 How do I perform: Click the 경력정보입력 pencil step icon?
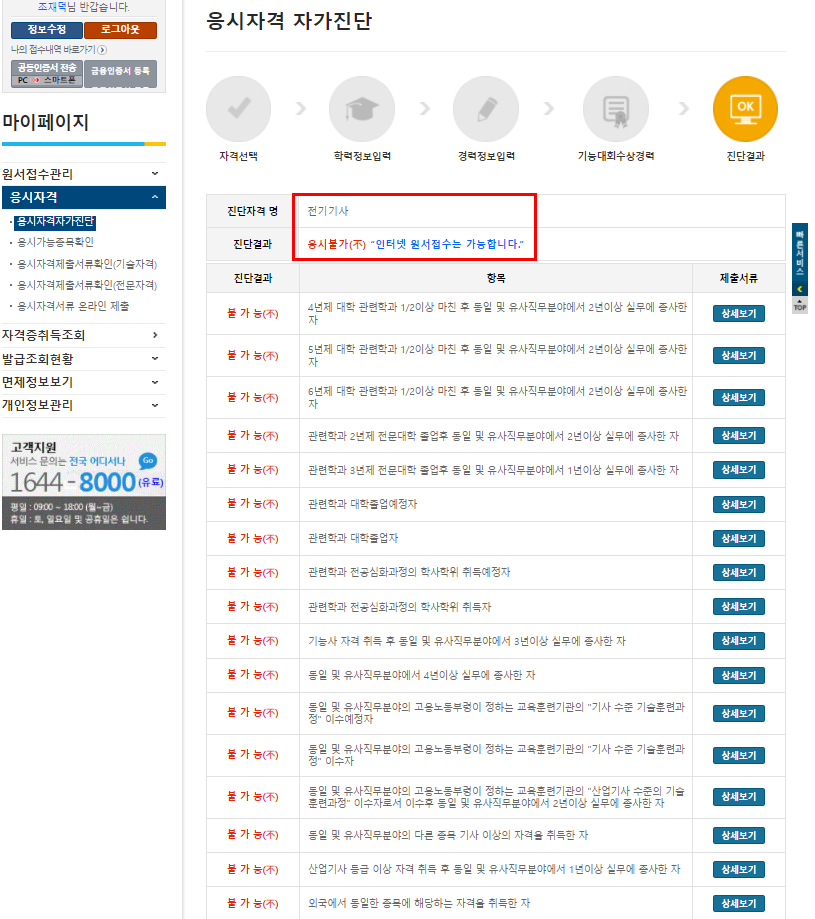pos(486,108)
